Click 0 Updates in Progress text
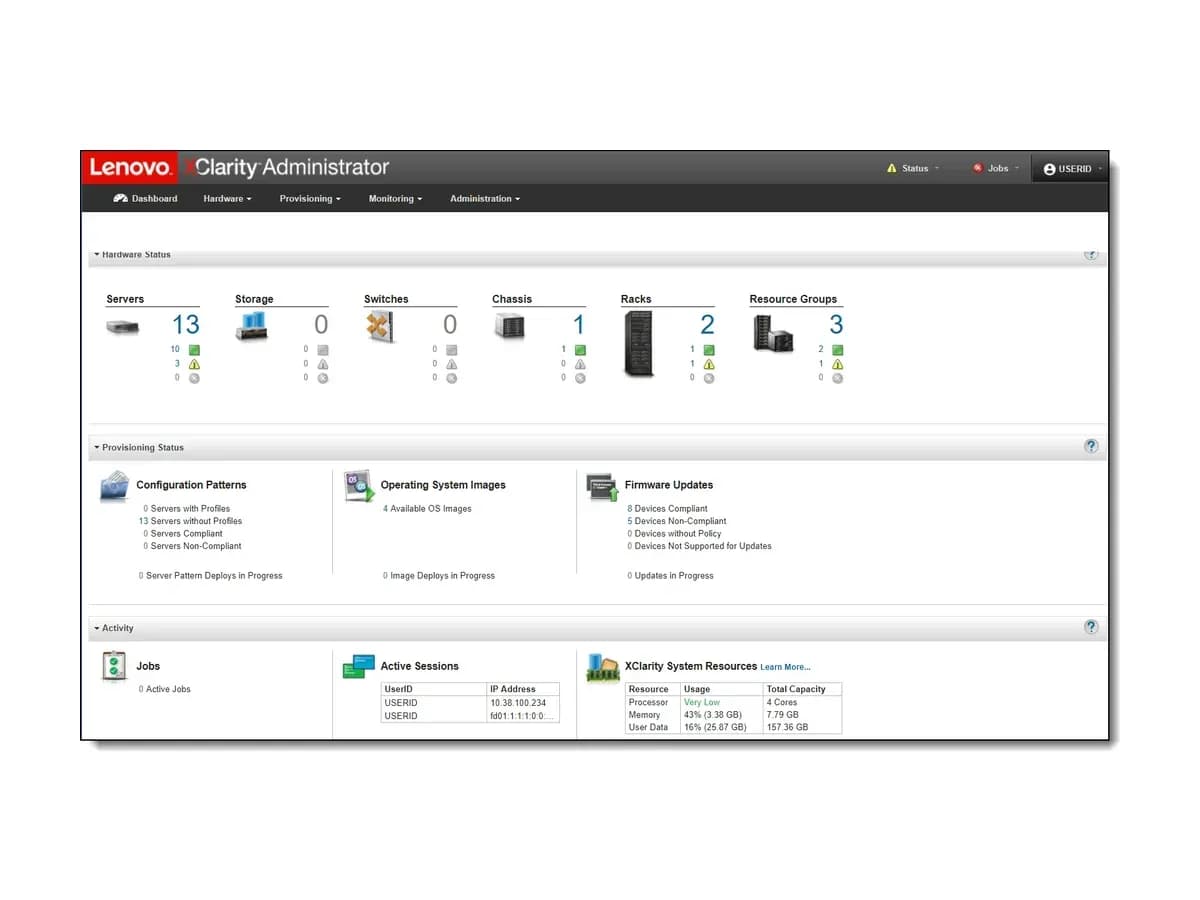This screenshot has width=1200, height=900. (670, 576)
